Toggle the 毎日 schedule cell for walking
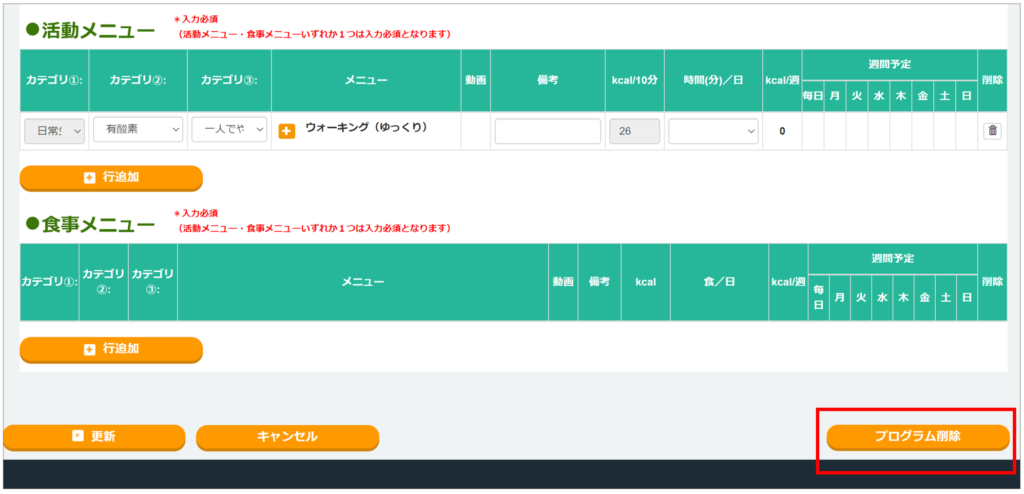Viewport: 1024px width, 494px height. pos(812,131)
